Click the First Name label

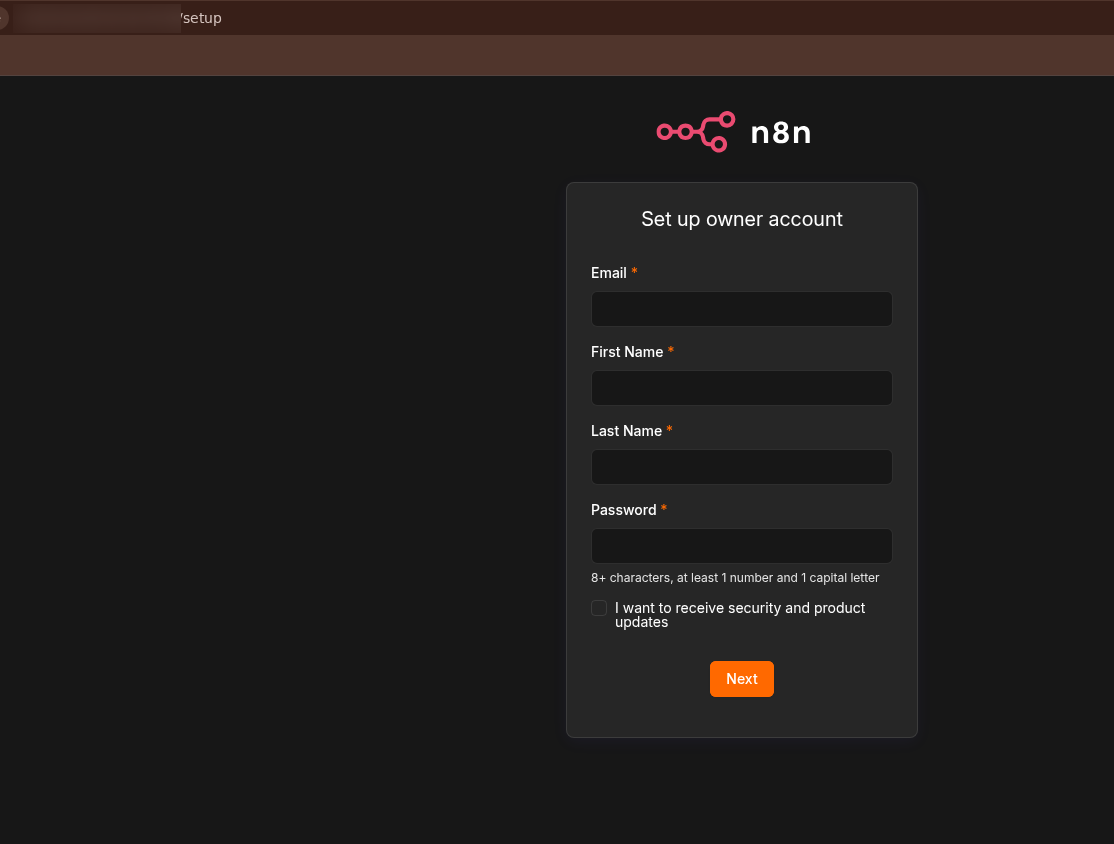click(x=627, y=352)
